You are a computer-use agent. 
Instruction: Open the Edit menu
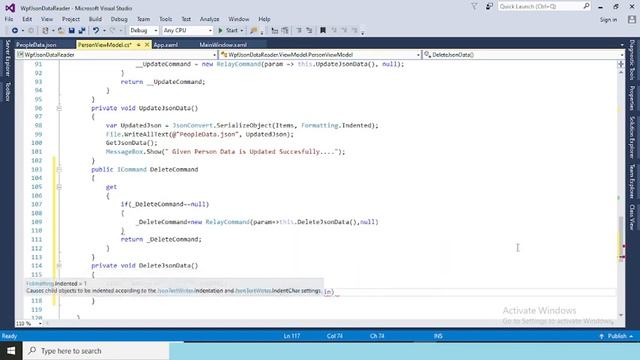[x=27, y=19]
